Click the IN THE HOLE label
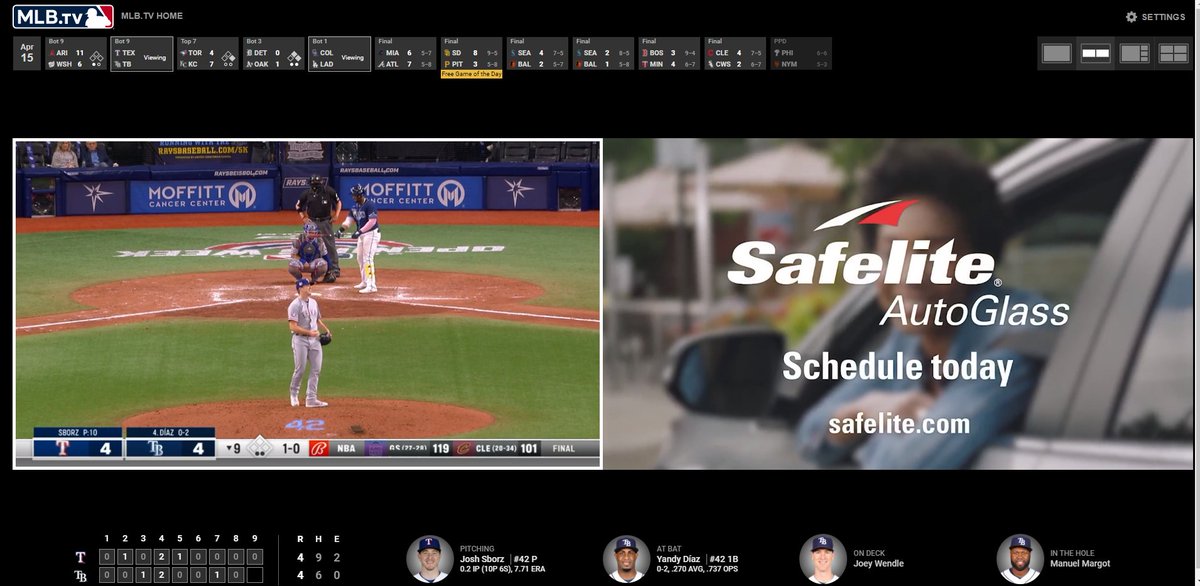This screenshot has height=586, width=1200. [1074, 553]
